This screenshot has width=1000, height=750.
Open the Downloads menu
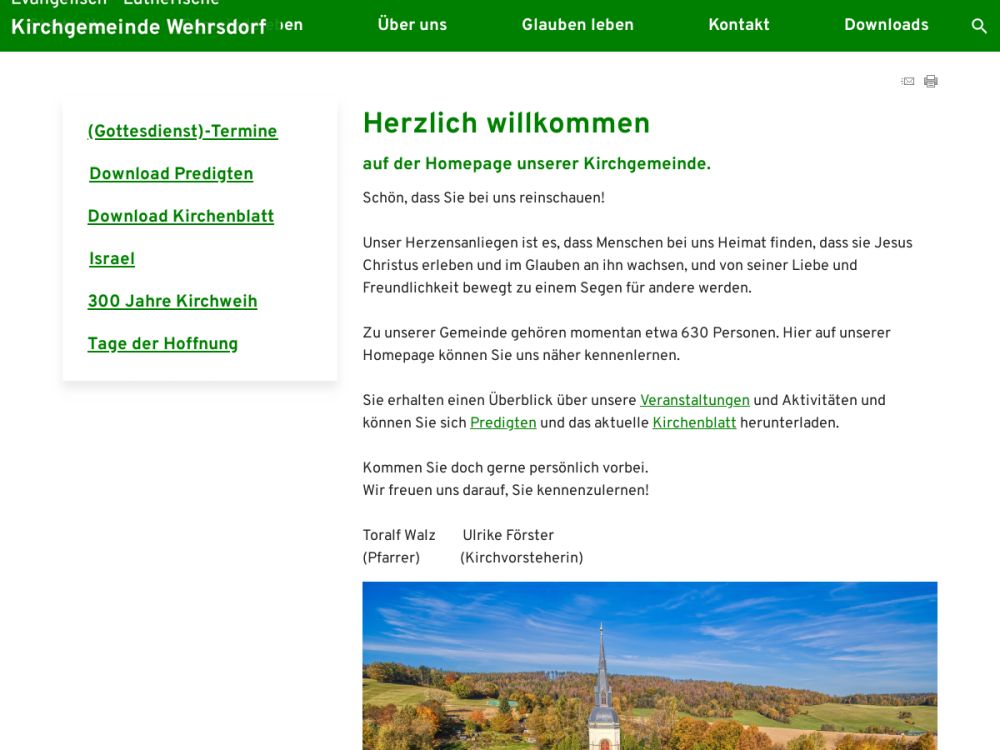(x=886, y=25)
